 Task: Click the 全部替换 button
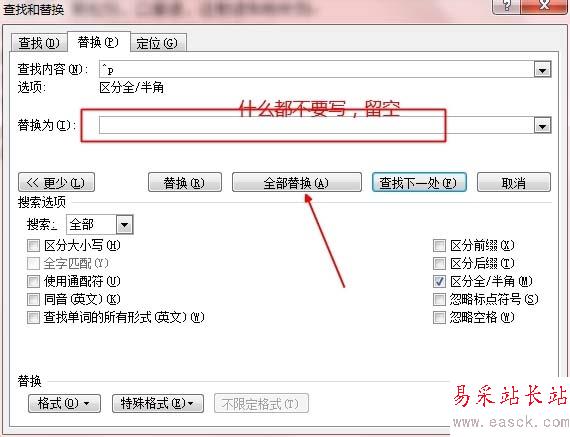tap(297, 183)
